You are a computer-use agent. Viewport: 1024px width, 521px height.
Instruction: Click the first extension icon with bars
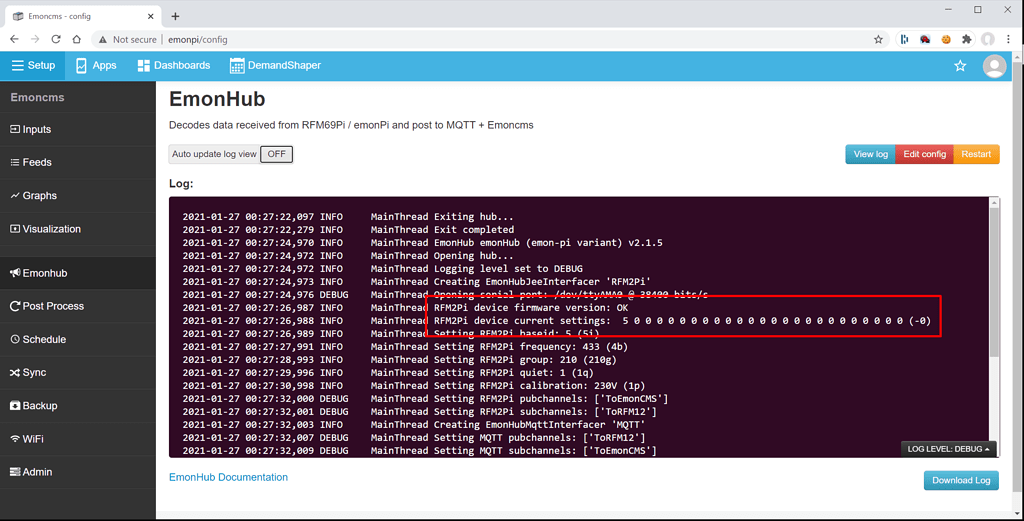tap(904, 39)
